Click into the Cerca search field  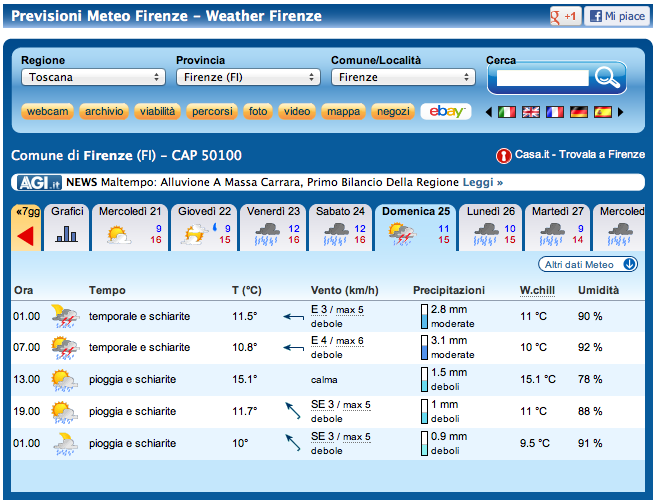(x=542, y=78)
